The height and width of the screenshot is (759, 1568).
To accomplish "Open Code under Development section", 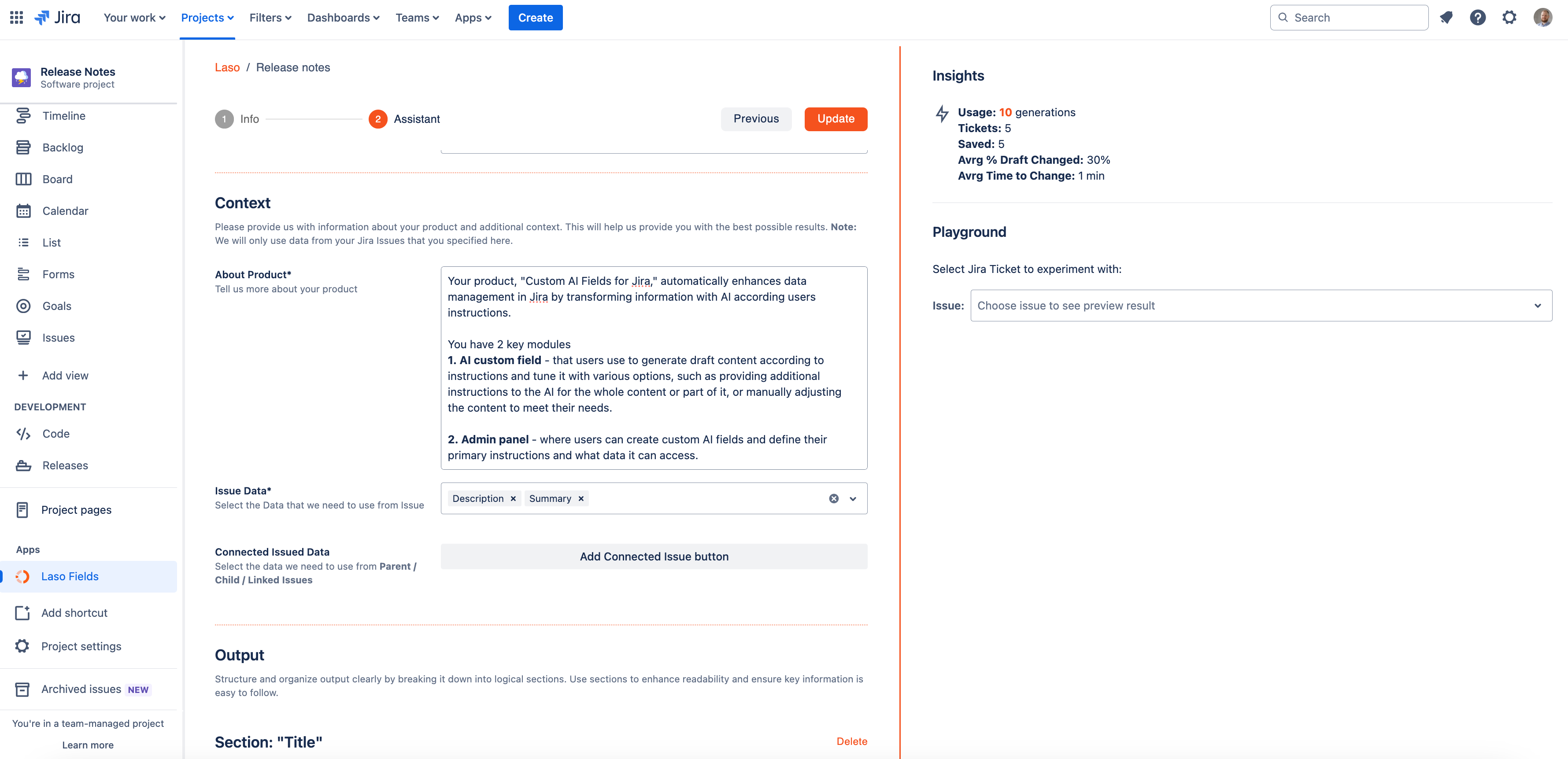I will 55,434.
